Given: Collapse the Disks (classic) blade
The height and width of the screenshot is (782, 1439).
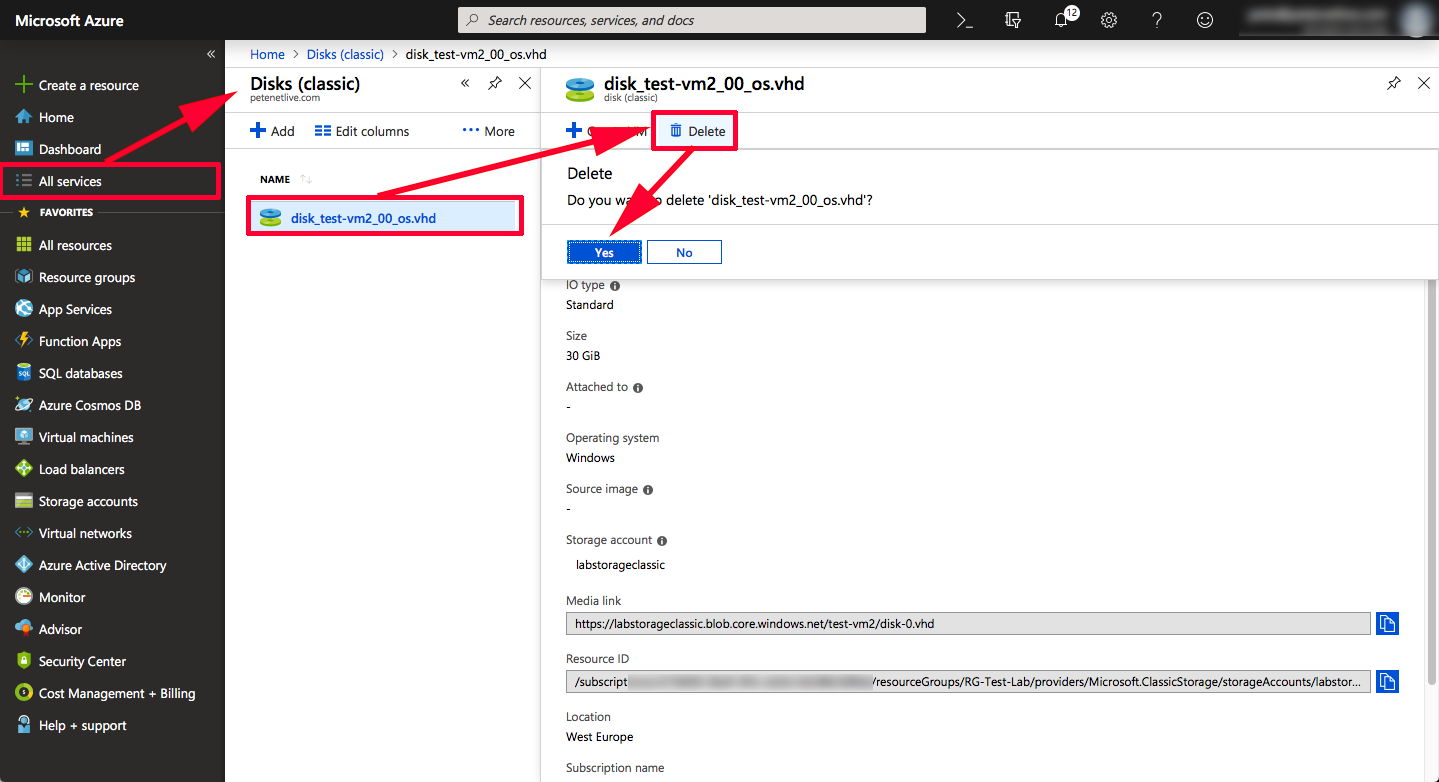Looking at the screenshot, I should 465,84.
